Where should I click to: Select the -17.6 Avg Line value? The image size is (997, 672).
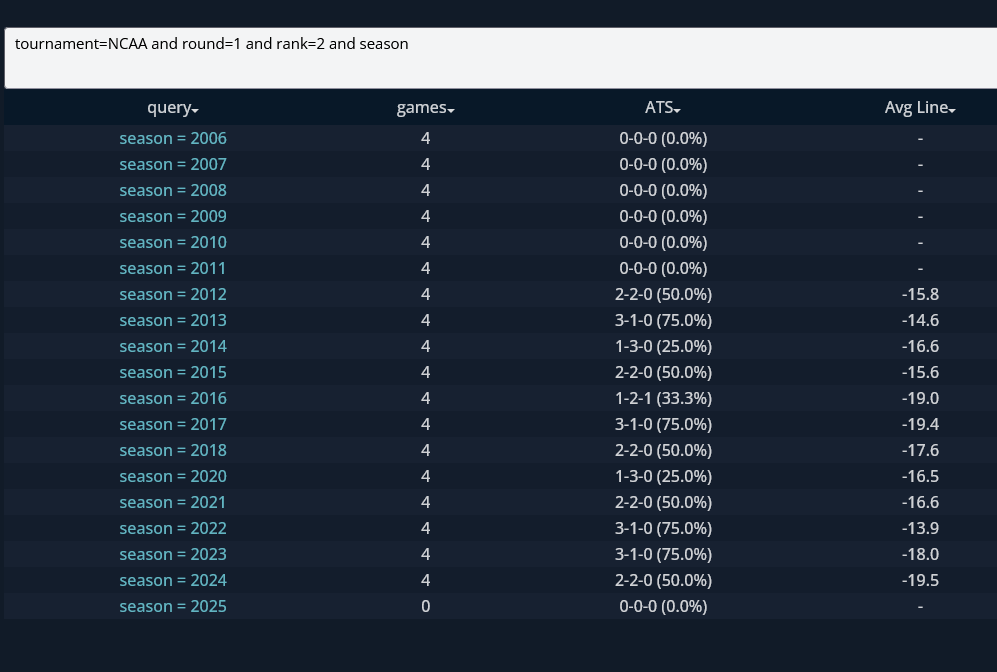click(x=920, y=451)
